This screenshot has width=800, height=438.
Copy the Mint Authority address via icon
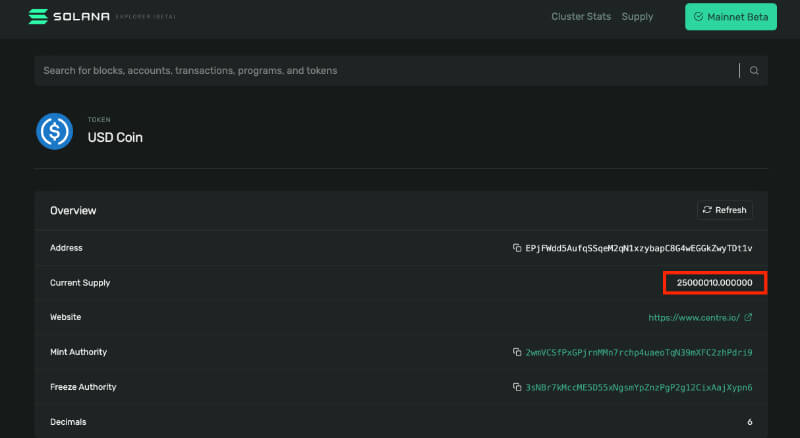click(517, 353)
